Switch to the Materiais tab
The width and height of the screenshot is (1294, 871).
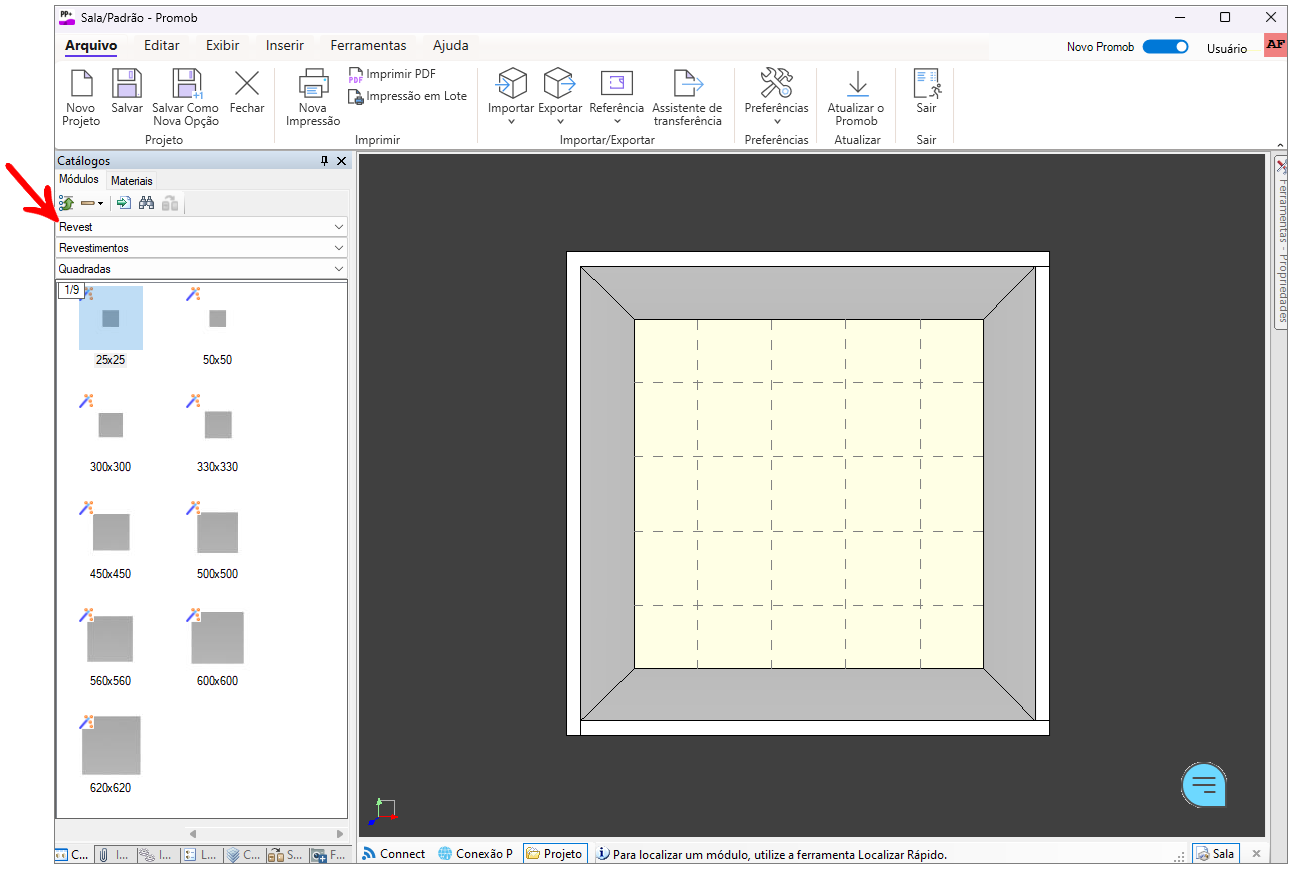coord(132,181)
